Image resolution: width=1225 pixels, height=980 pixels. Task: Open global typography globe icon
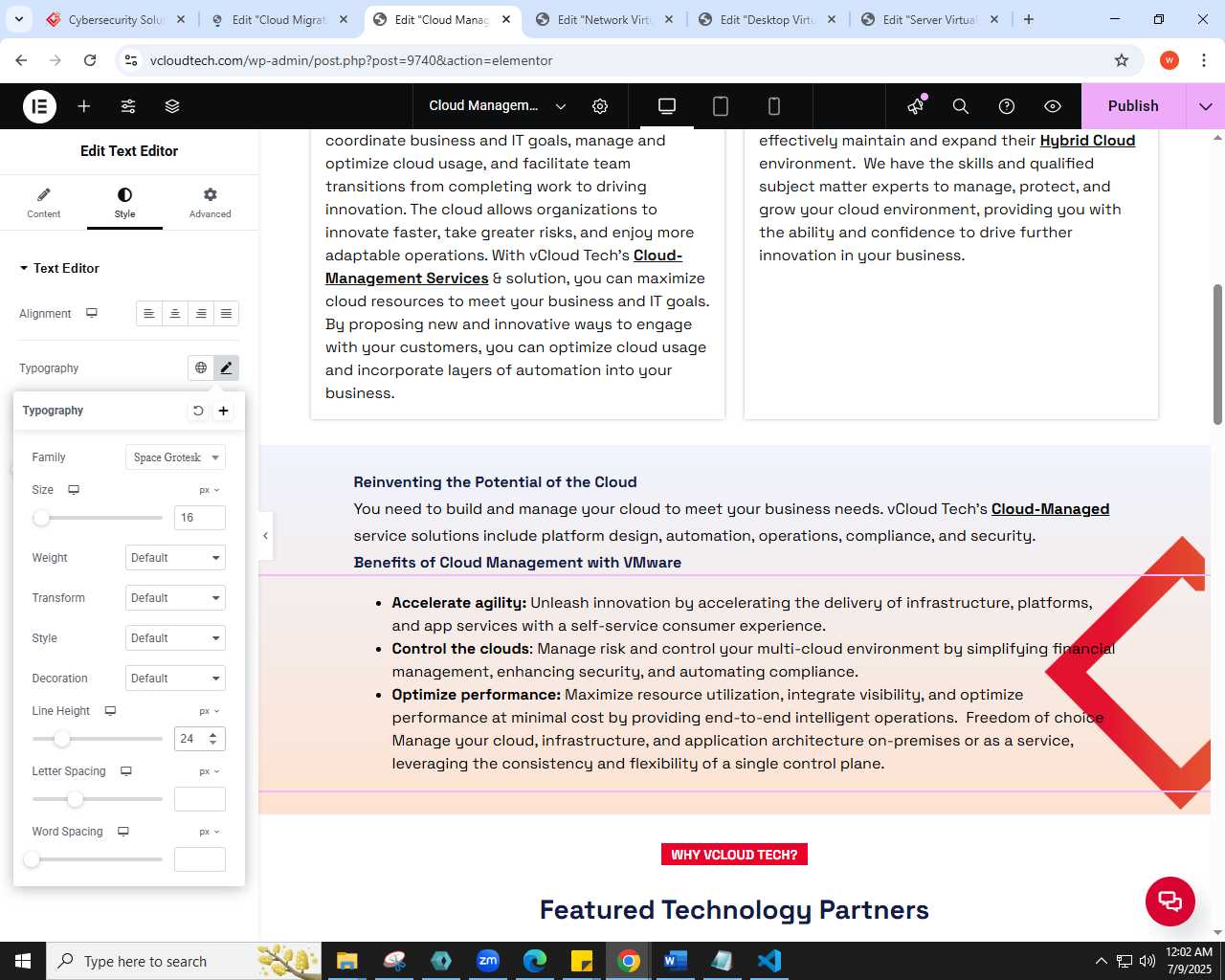201,367
